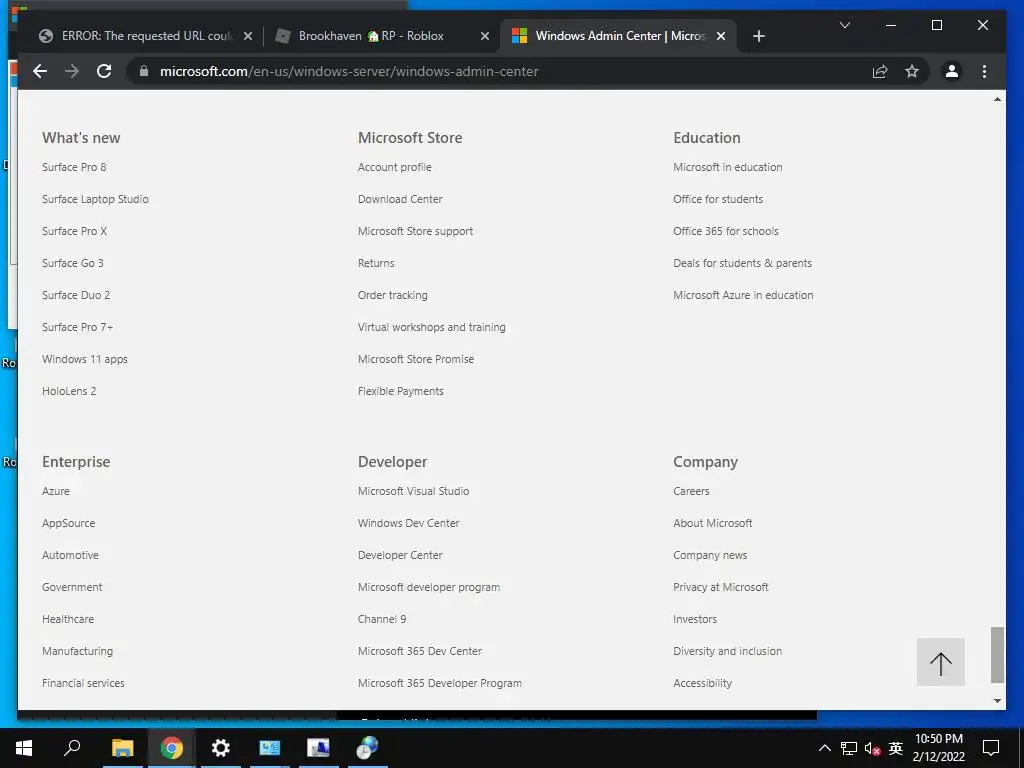
Task: Reload the page with the refresh icon
Action: 104,71
